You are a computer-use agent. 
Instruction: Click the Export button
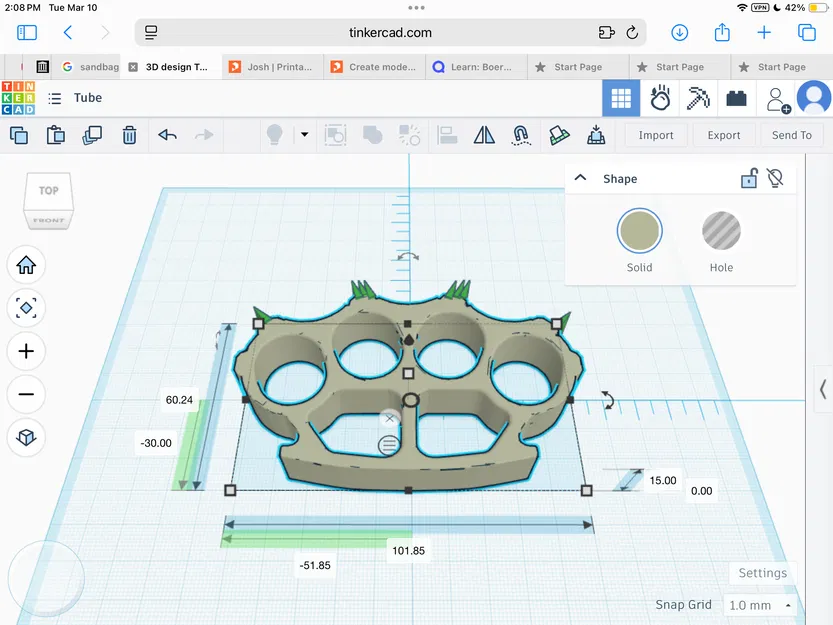tap(724, 134)
